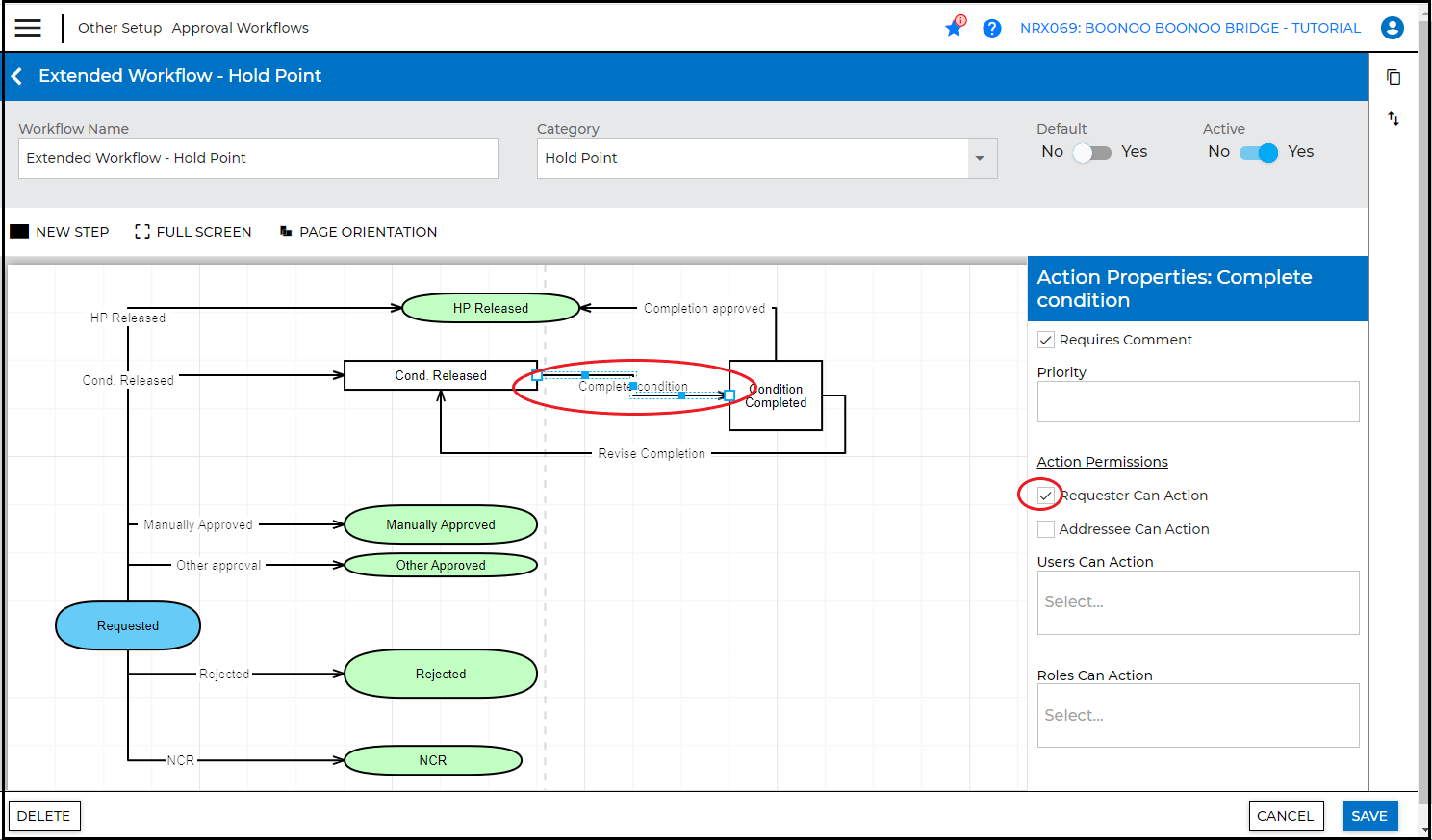The image size is (1432, 840).
Task: Open the hamburger navigation menu
Action: click(28, 28)
